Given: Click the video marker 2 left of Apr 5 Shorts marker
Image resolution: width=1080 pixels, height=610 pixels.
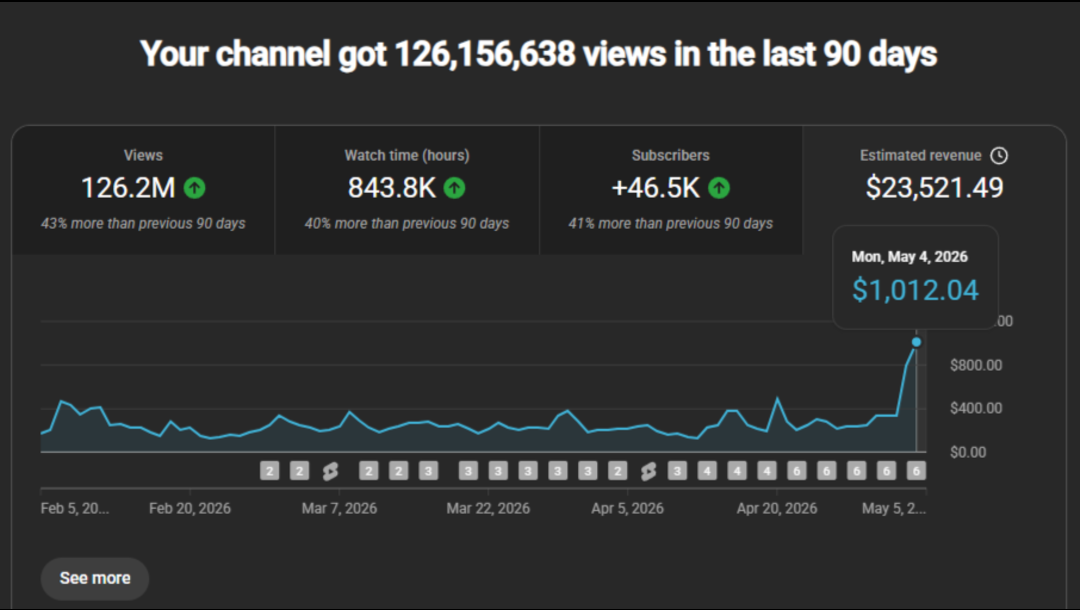Looking at the screenshot, I should click(618, 471).
